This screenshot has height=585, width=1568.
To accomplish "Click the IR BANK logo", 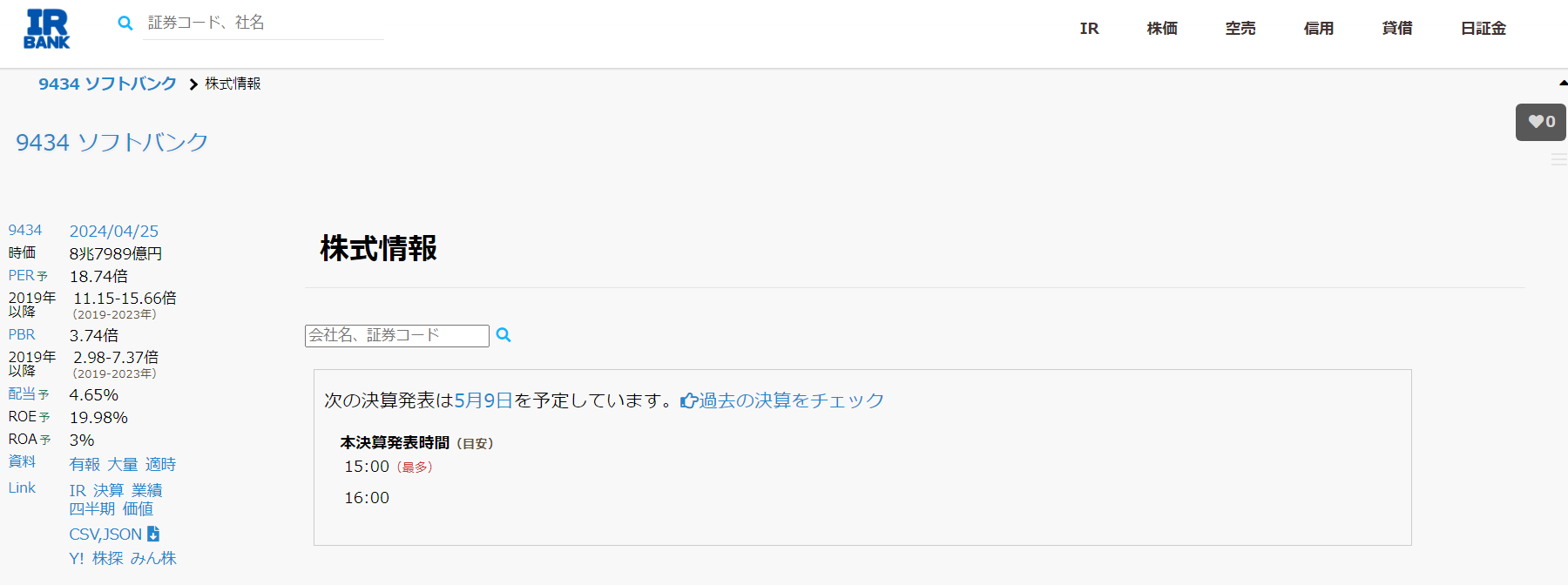I will pyautogui.click(x=47, y=29).
